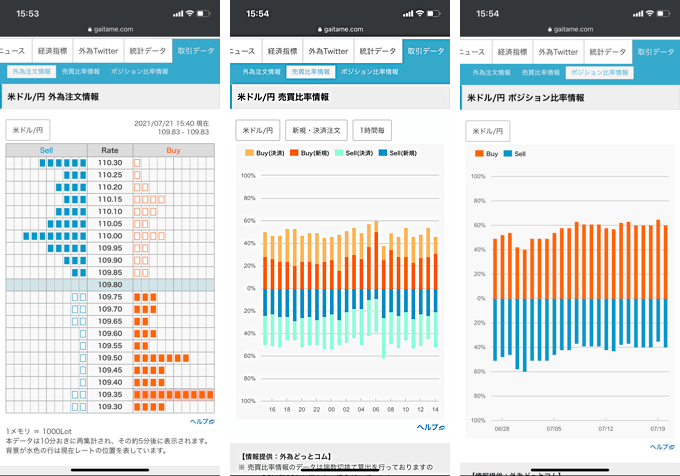The height and width of the screenshot is (476, 680).
Task: Open the 米ドル/円 currency selector on the ポジション比率情報 screen
Action: pyautogui.click(x=487, y=131)
